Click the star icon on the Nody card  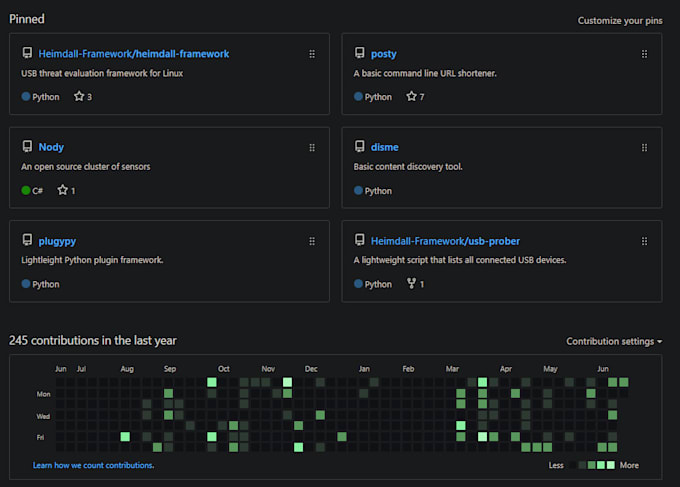tap(62, 190)
